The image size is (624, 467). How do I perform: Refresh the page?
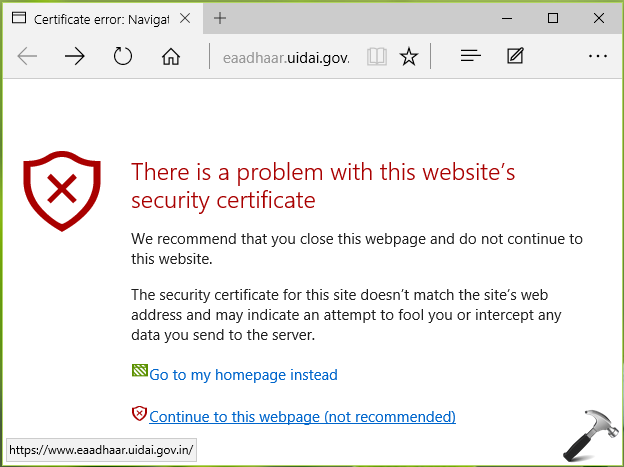pos(123,56)
